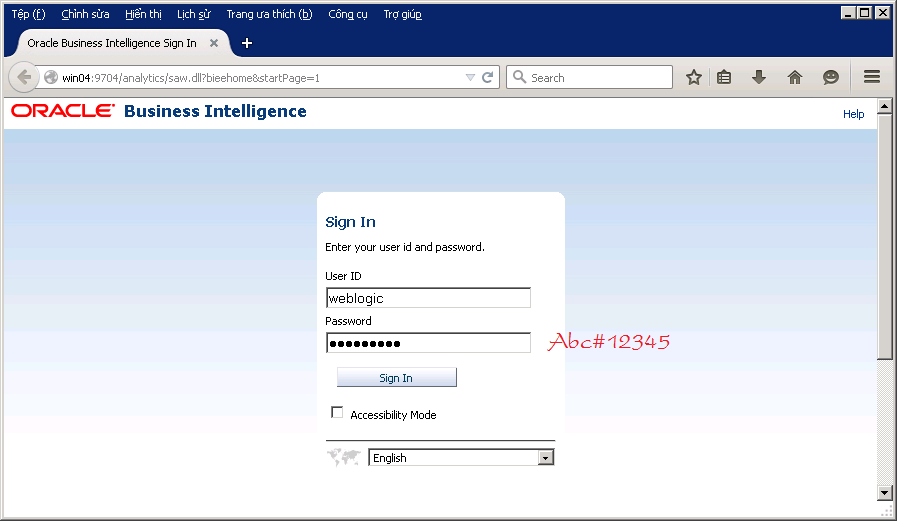The height and width of the screenshot is (521, 897).
Task: Open the Hiển thị menu
Action: (x=143, y=14)
